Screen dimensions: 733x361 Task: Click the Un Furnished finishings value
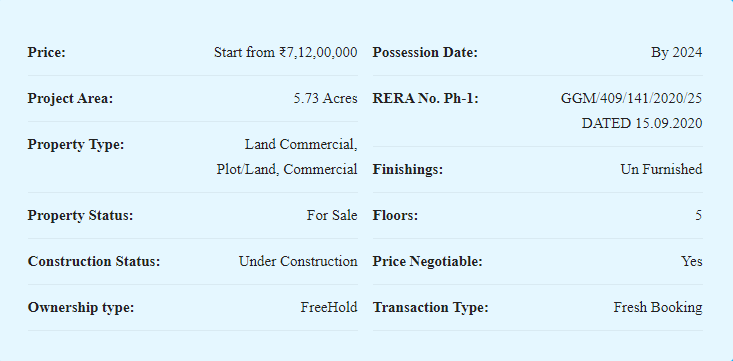point(661,169)
